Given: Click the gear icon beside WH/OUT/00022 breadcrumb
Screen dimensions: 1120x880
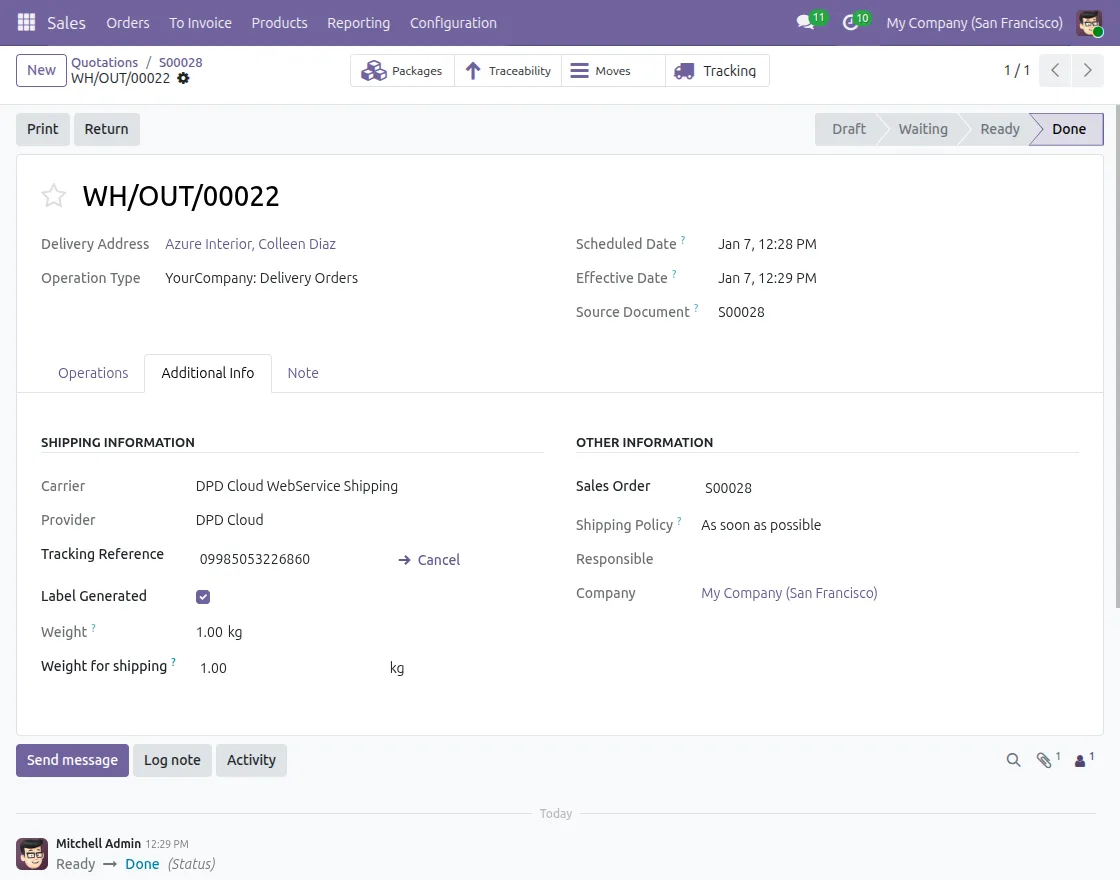Looking at the screenshot, I should (x=183, y=78).
